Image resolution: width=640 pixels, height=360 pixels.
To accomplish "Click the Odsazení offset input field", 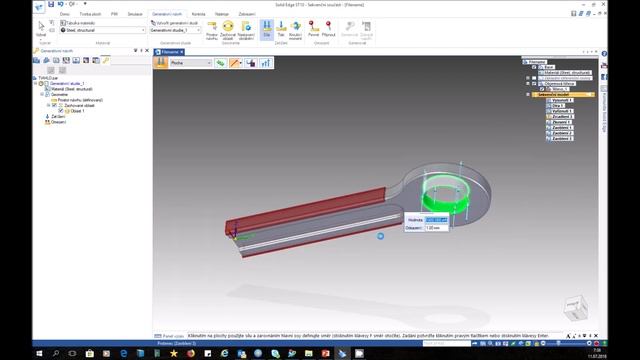I will [x=436, y=228].
